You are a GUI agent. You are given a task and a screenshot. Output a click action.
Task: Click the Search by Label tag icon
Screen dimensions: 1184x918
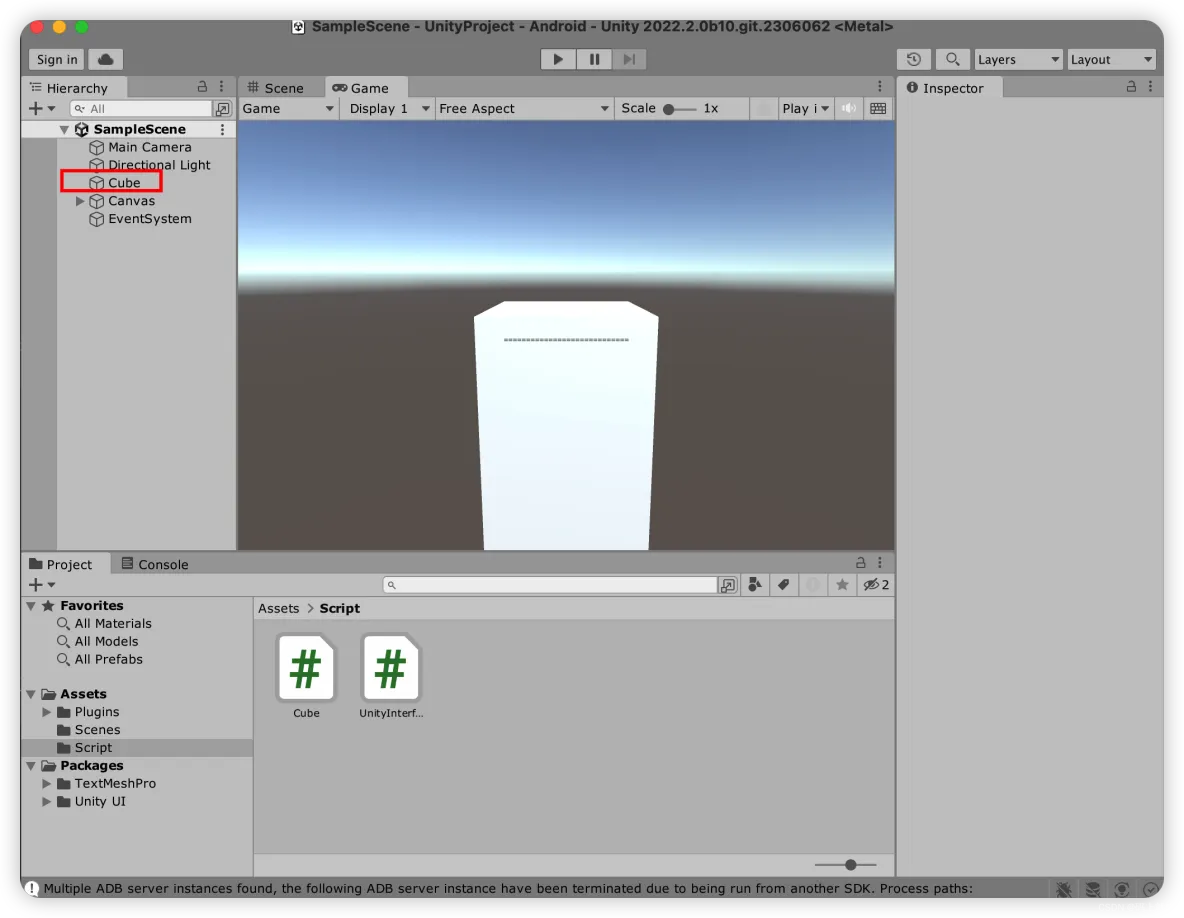click(x=784, y=584)
